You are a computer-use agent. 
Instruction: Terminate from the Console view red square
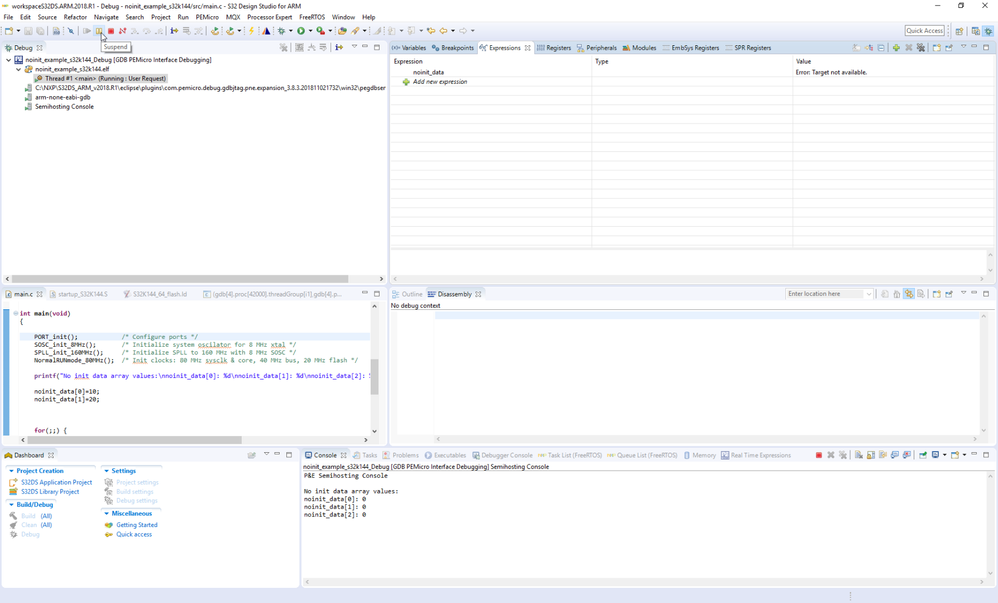tap(819, 455)
